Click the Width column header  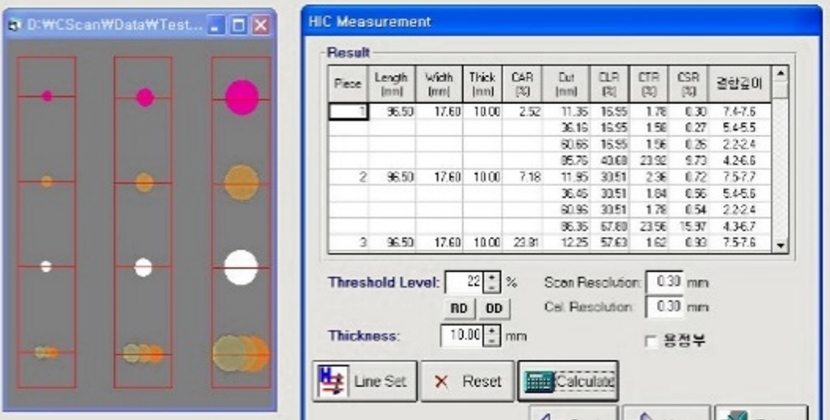(439, 84)
